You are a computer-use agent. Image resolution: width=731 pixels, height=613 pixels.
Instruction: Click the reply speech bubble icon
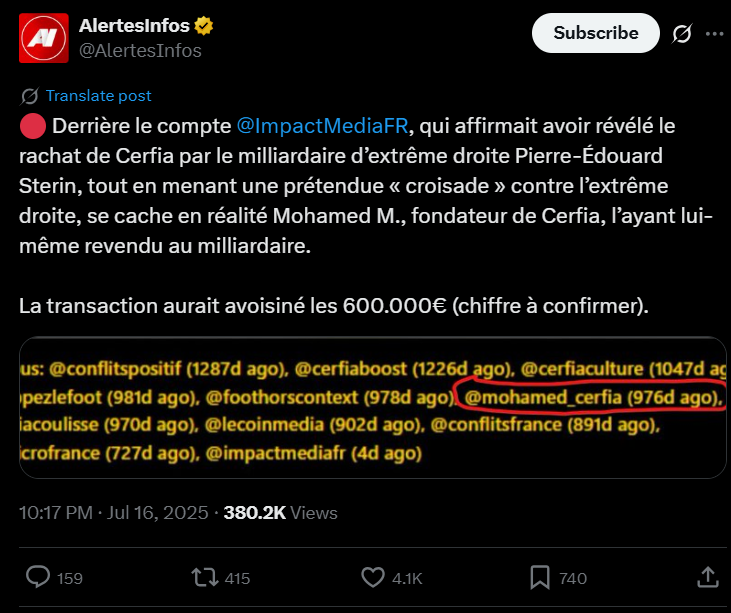coord(38,577)
